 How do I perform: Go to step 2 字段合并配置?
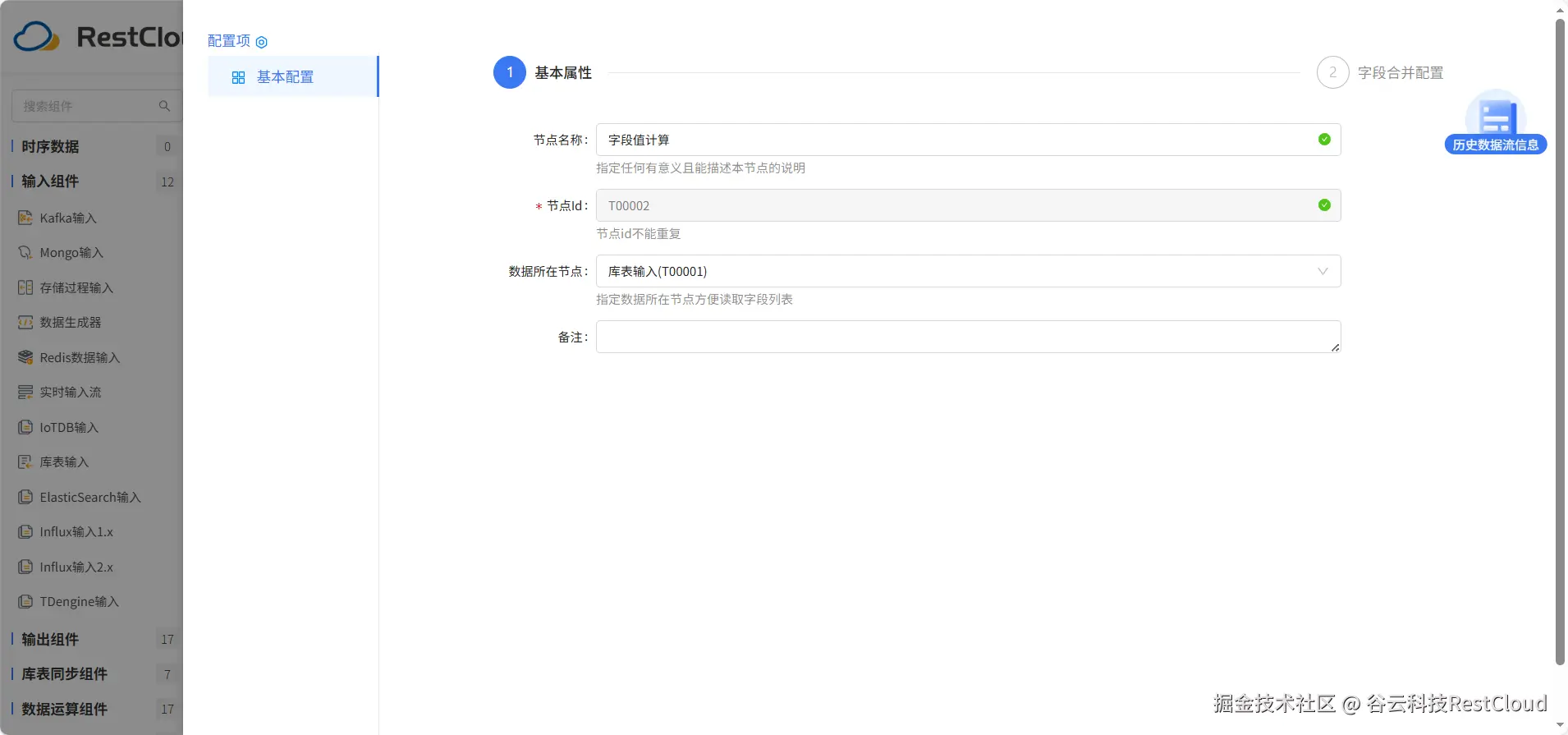1380,72
